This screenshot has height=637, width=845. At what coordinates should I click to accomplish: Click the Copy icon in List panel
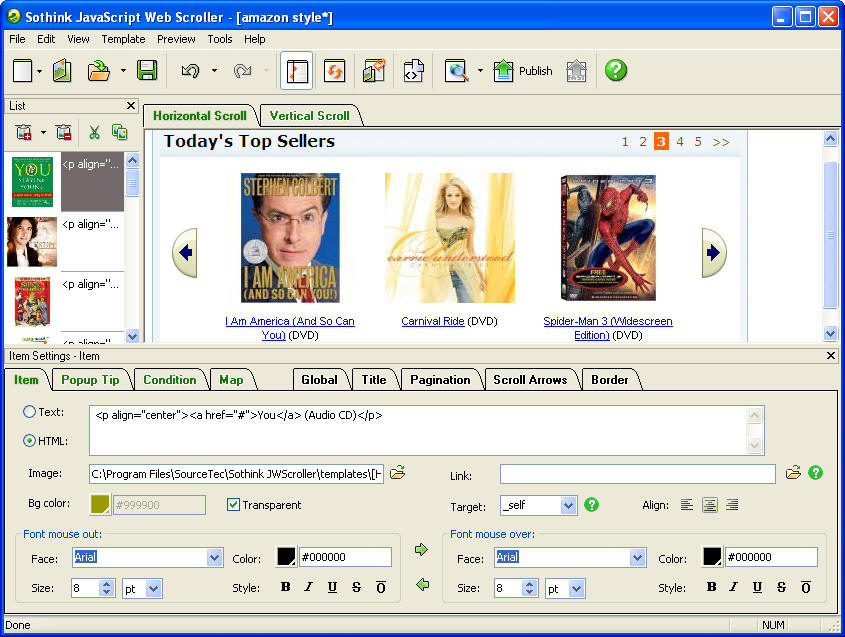pos(119,133)
